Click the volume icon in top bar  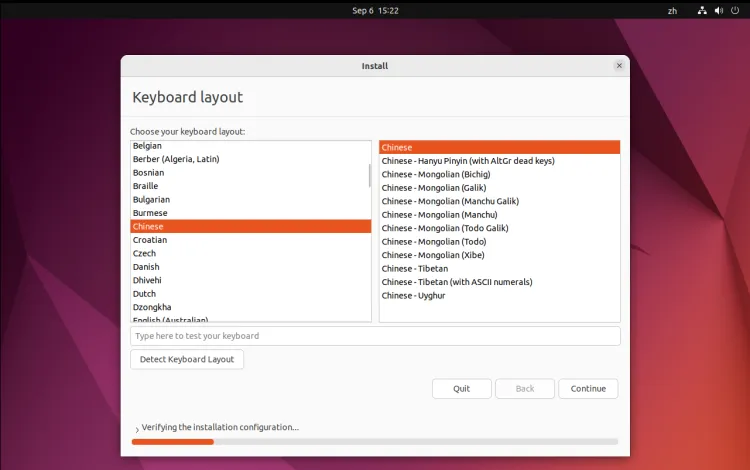tap(718, 10)
